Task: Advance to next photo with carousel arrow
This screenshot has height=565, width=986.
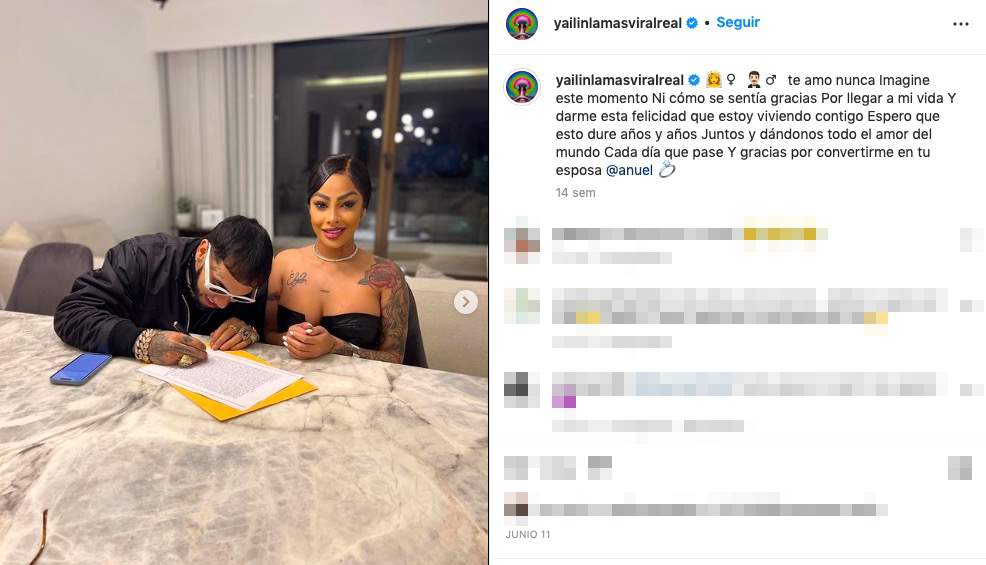Action: click(x=465, y=302)
